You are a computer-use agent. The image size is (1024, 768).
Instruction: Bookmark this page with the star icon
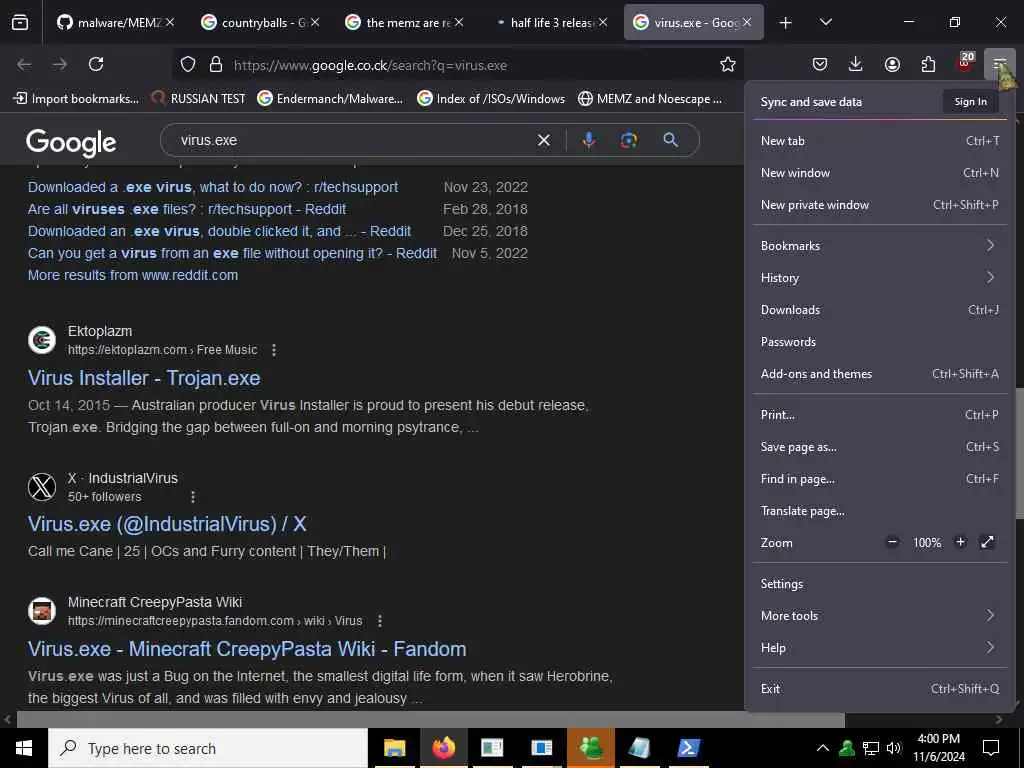click(728, 64)
